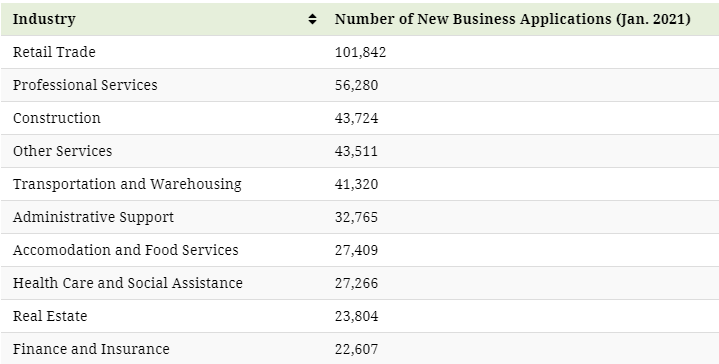Screen dimensions: 719x364
Task: Sort by Number of New Business Applications header
Action: (x=512, y=19)
